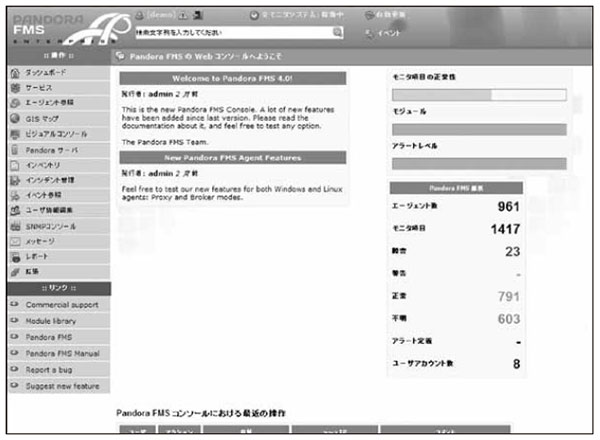Click the イベント参照 icon in sidebar
The height and width of the screenshot is (440, 600).
point(15,196)
